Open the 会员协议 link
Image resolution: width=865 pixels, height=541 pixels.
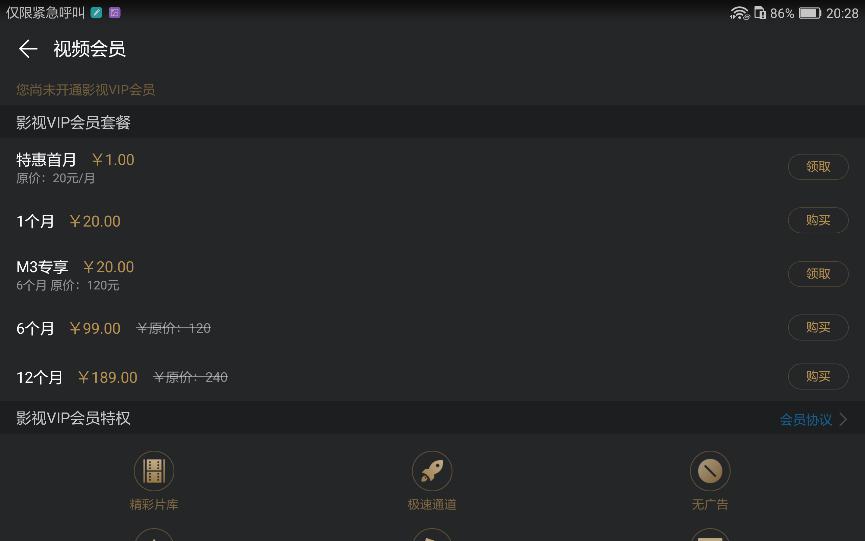point(805,420)
